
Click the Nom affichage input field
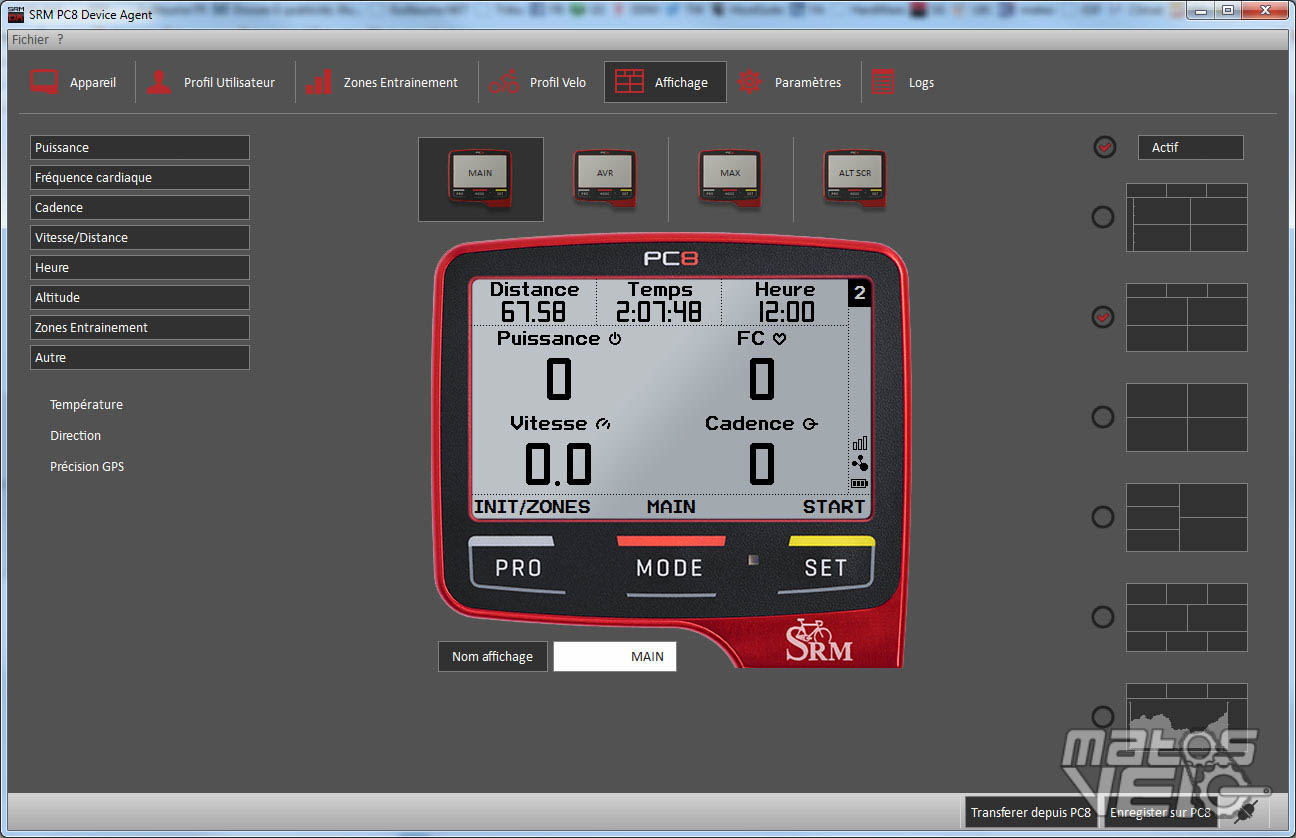point(615,657)
